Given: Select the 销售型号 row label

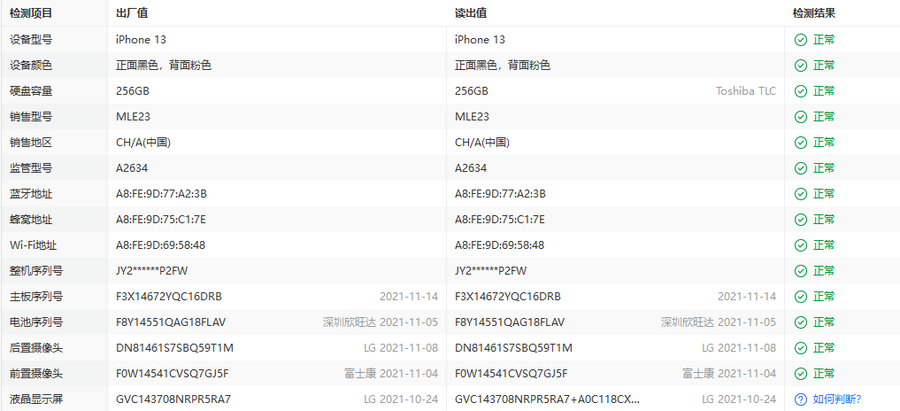Looking at the screenshot, I should pyautogui.click(x=31, y=117).
